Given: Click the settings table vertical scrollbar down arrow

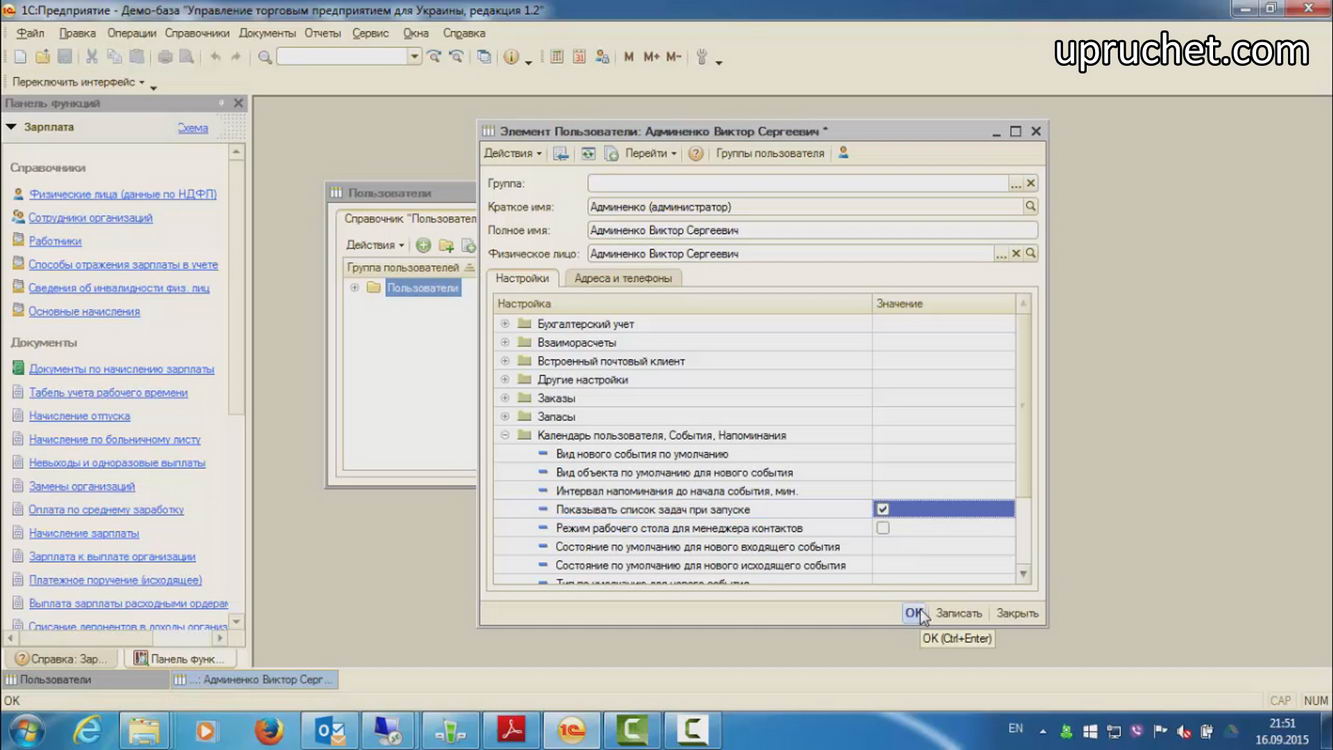Looking at the screenshot, I should pyautogui.click(x=1023, y=574).
